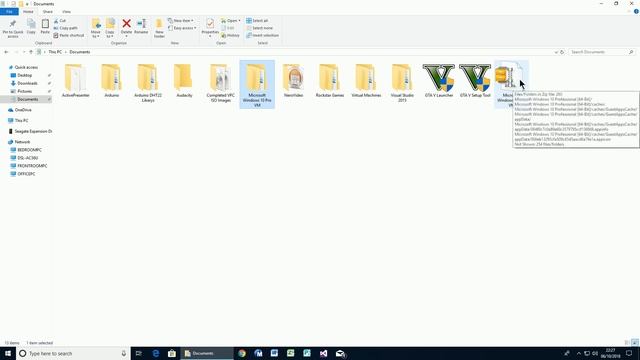Open Google Chrome from taskbar
The height and width of the screenshot is (360, 640).
(242, 353)
